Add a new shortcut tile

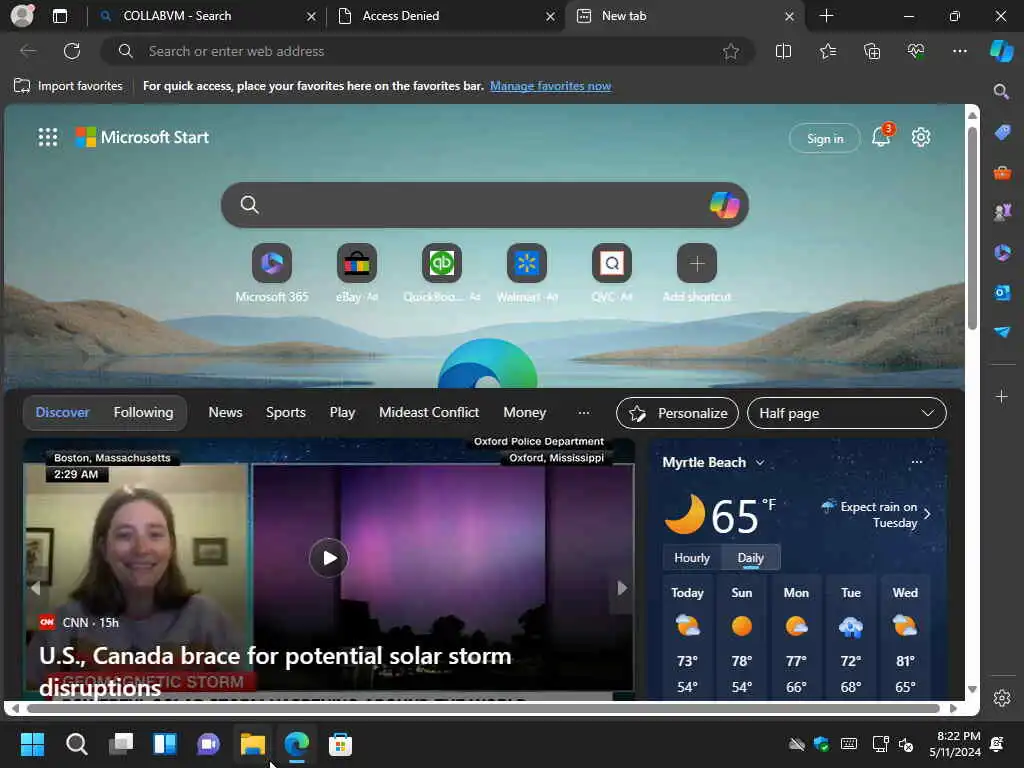click(x=697, y=263)
